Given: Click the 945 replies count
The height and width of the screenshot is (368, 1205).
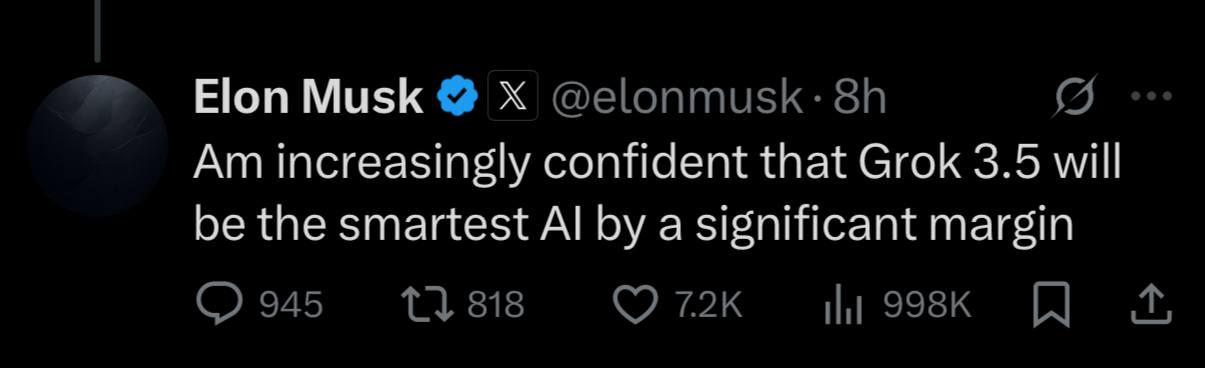Looking at the screenshot, I should coord(291,305).
